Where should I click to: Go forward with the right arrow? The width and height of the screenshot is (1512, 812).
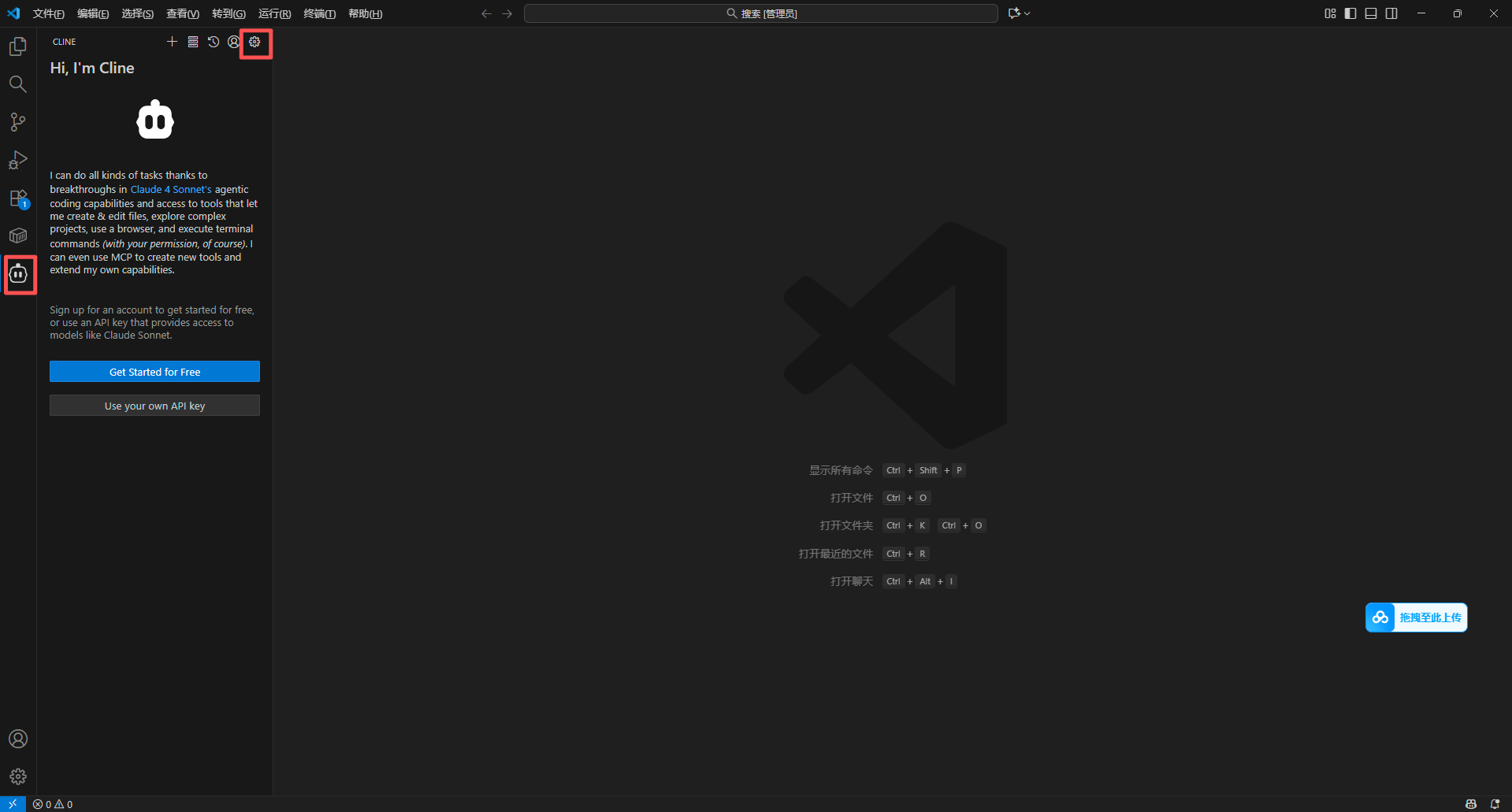pos(507,13)
